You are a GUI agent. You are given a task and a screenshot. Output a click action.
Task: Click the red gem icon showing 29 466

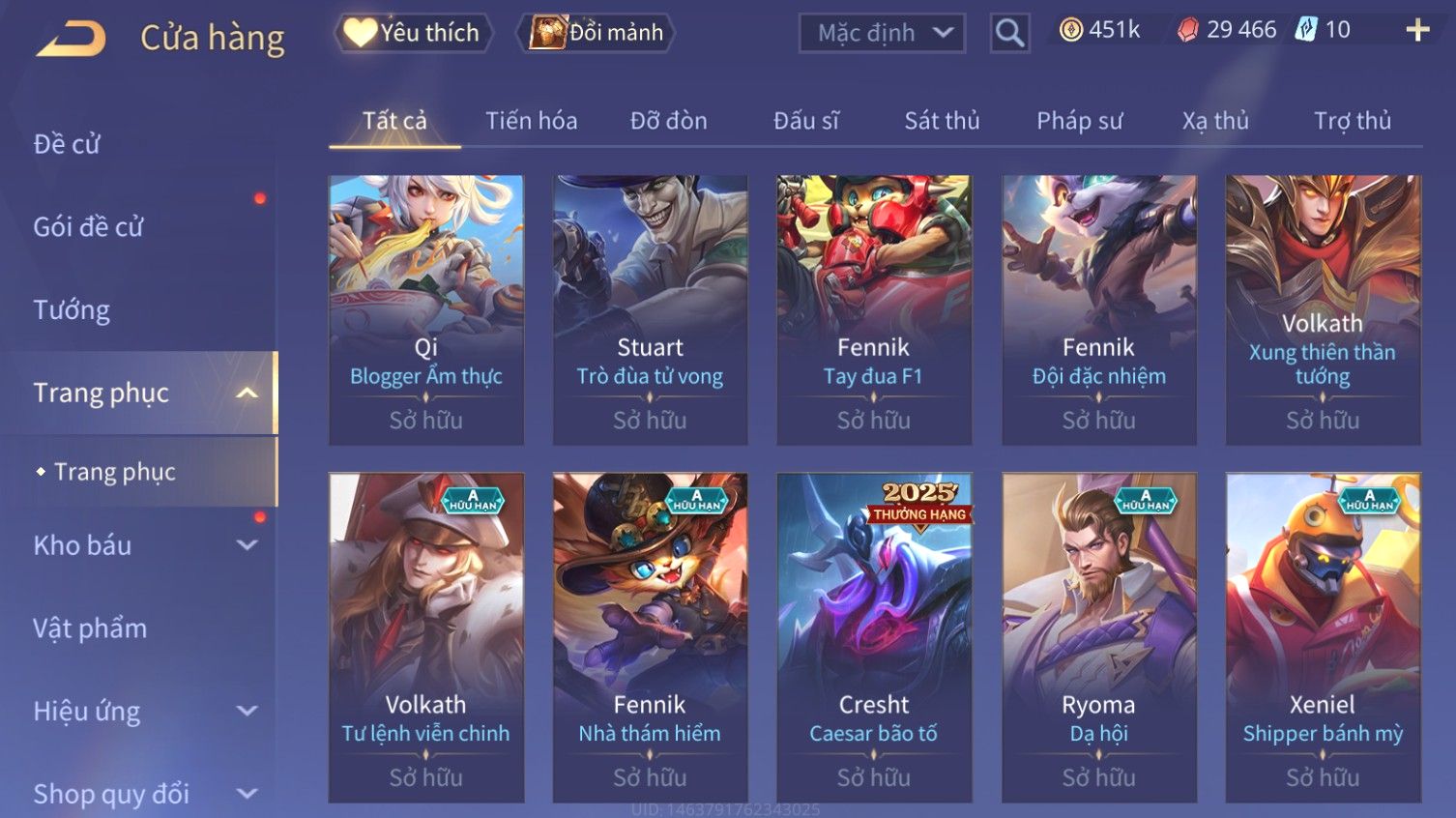(x=1187, y=31)
